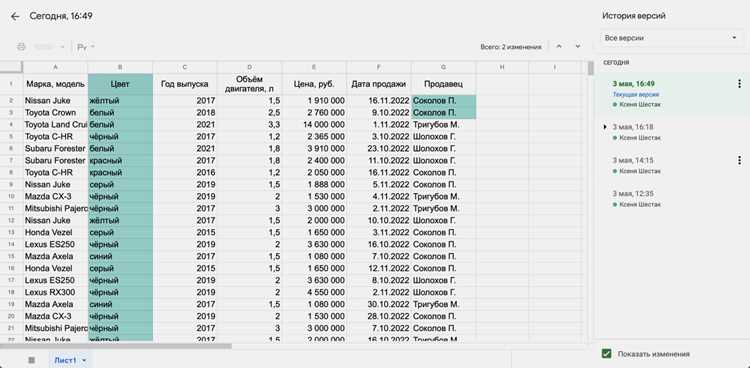Click the vertical scrollbar of the sheet
The height and width of the screenshot is (368, 750).
click(x=591, y=69)
